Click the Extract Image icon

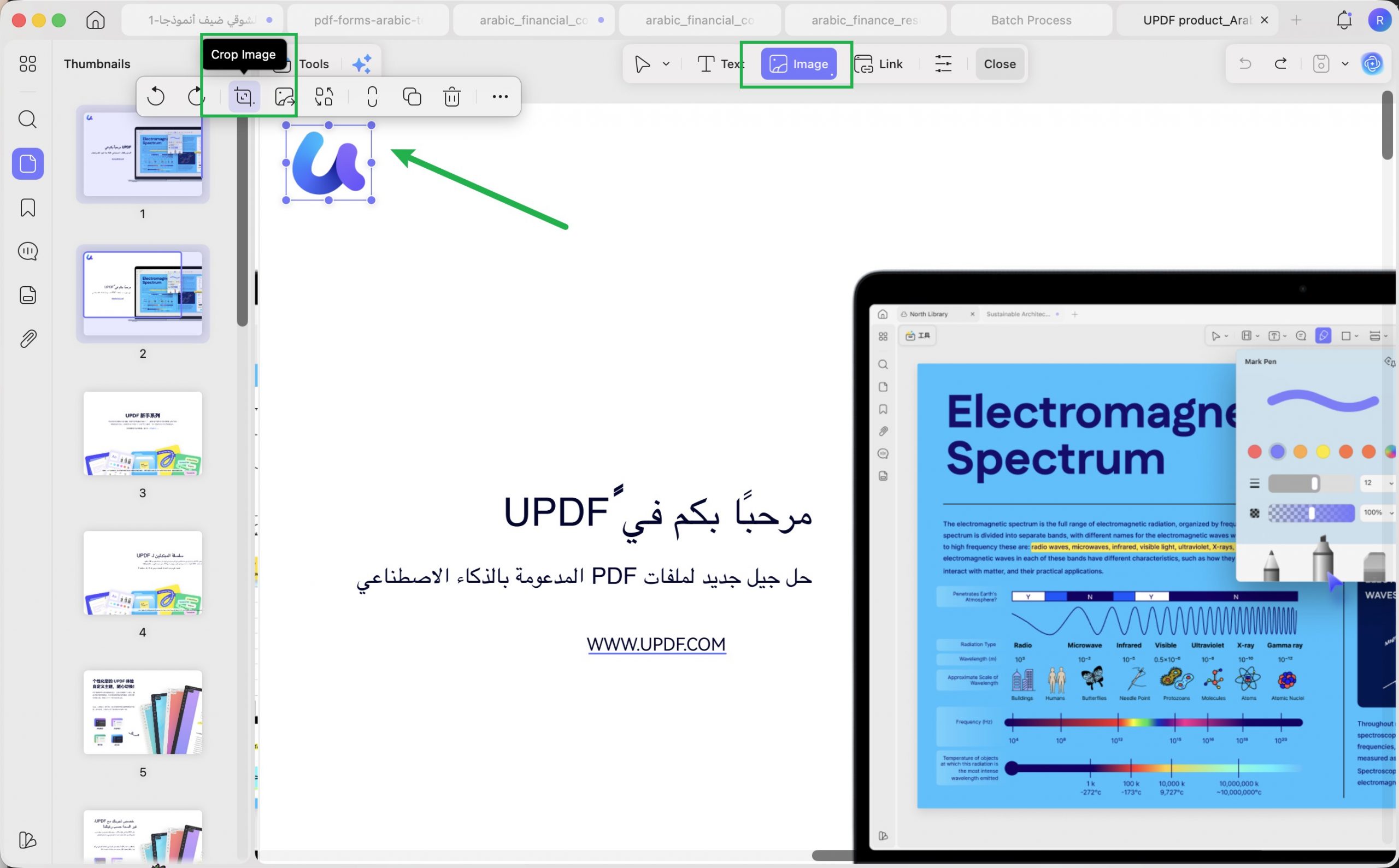284,97
